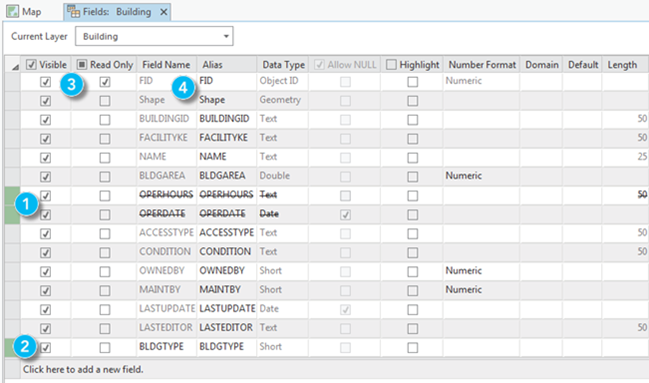Click the table corner select-all triangle
This screenshot has width=649, height=383.
pyautogui.click(x=15, y=67)
